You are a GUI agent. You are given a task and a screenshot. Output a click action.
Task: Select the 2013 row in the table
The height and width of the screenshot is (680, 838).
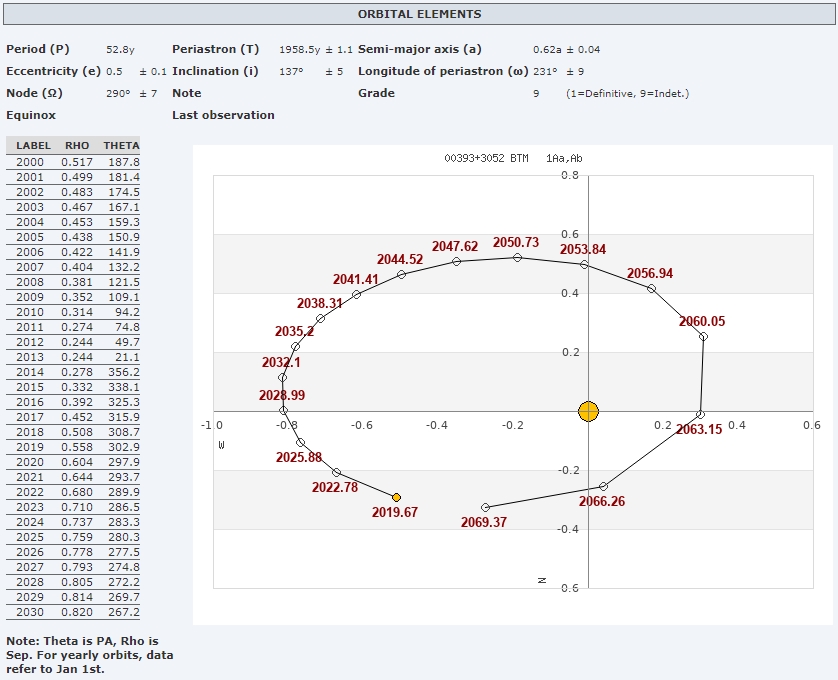(x=73, y=357)
